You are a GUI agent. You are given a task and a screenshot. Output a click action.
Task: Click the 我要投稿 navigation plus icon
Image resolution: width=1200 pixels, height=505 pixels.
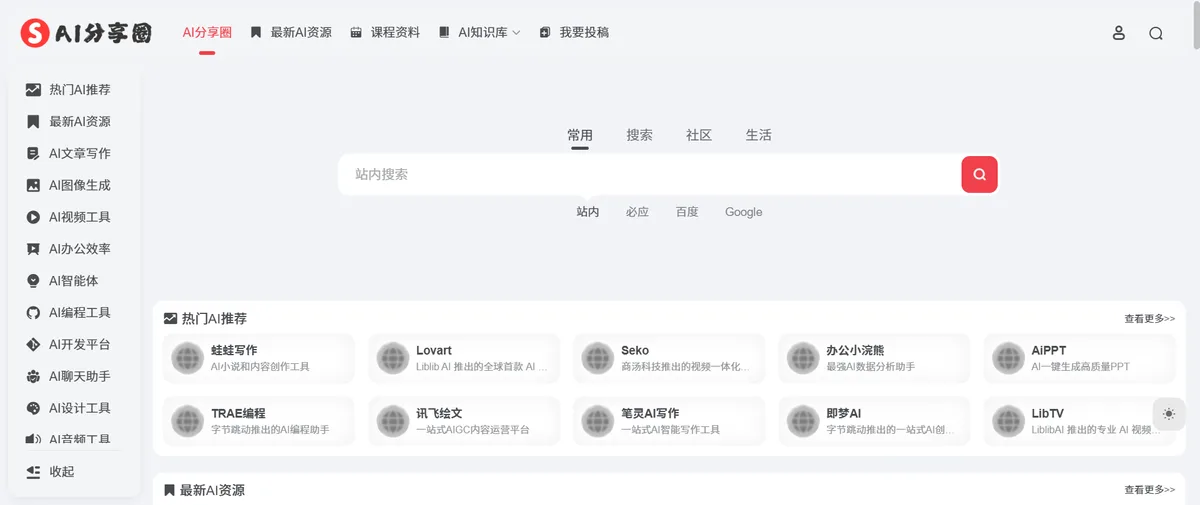point(545,33)
